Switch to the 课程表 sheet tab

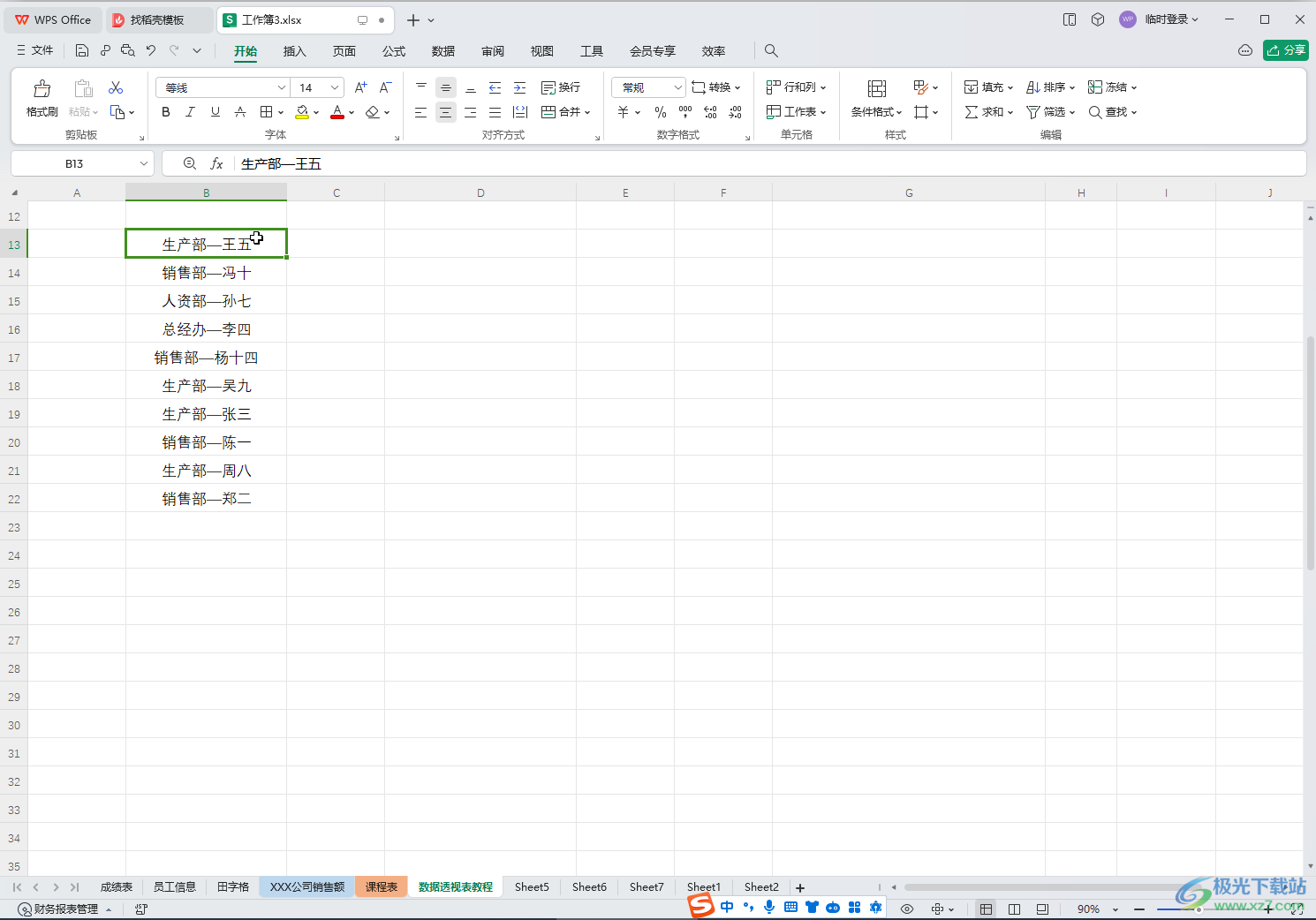382,886
